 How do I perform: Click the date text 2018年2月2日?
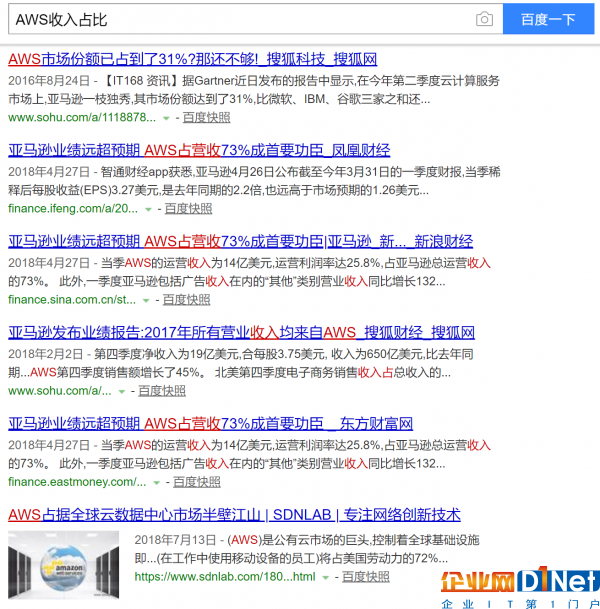[45, 354]
